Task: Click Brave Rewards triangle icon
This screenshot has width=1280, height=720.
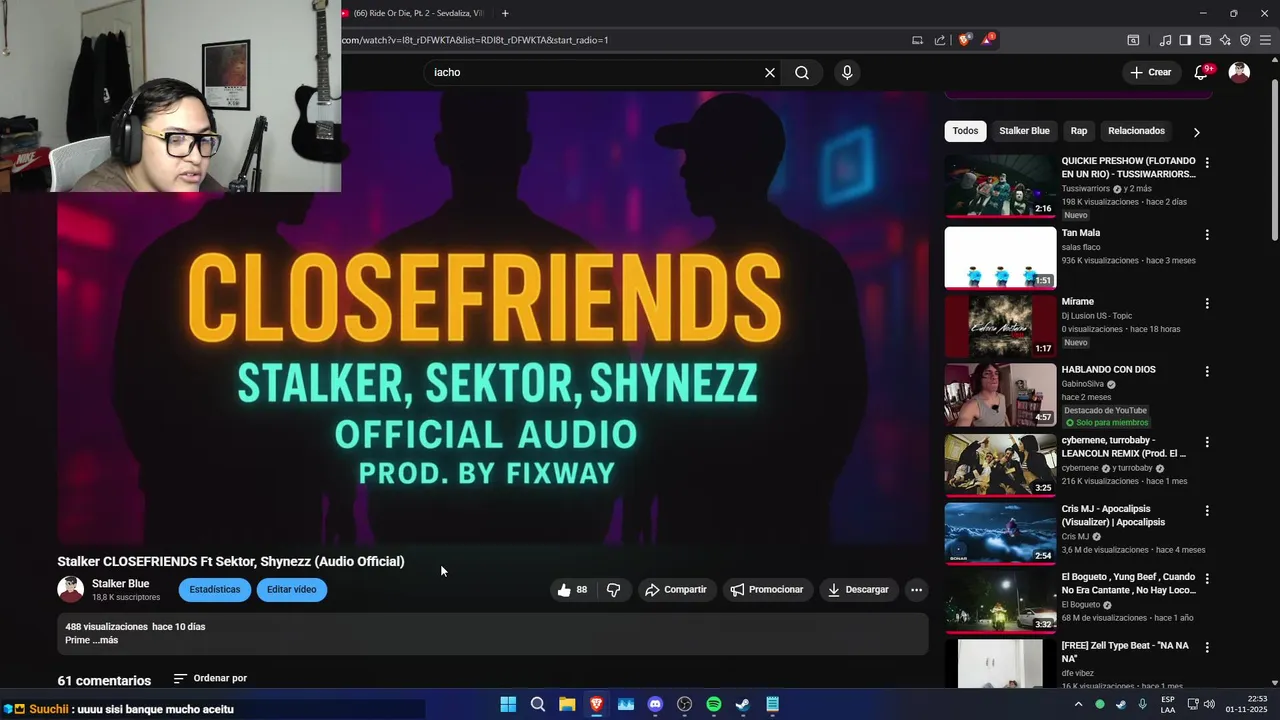Action: pos(988,40)
